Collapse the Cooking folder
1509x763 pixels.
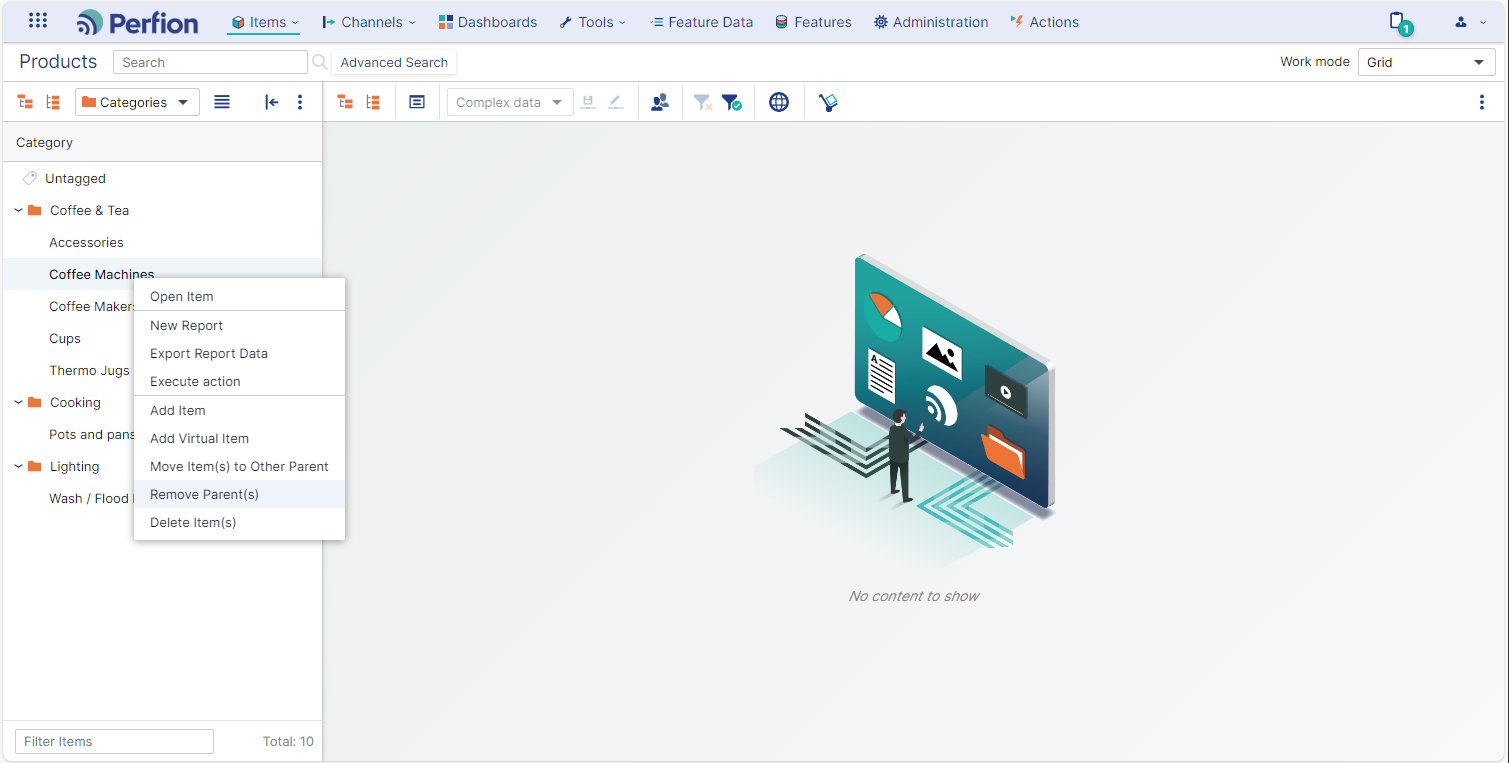pyautogui.click(x=18, y=402)
